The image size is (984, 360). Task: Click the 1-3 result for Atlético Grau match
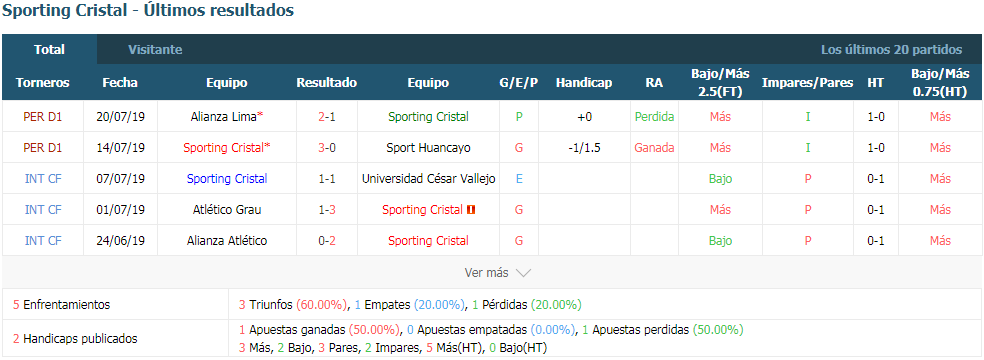click(x=326, y=210)
